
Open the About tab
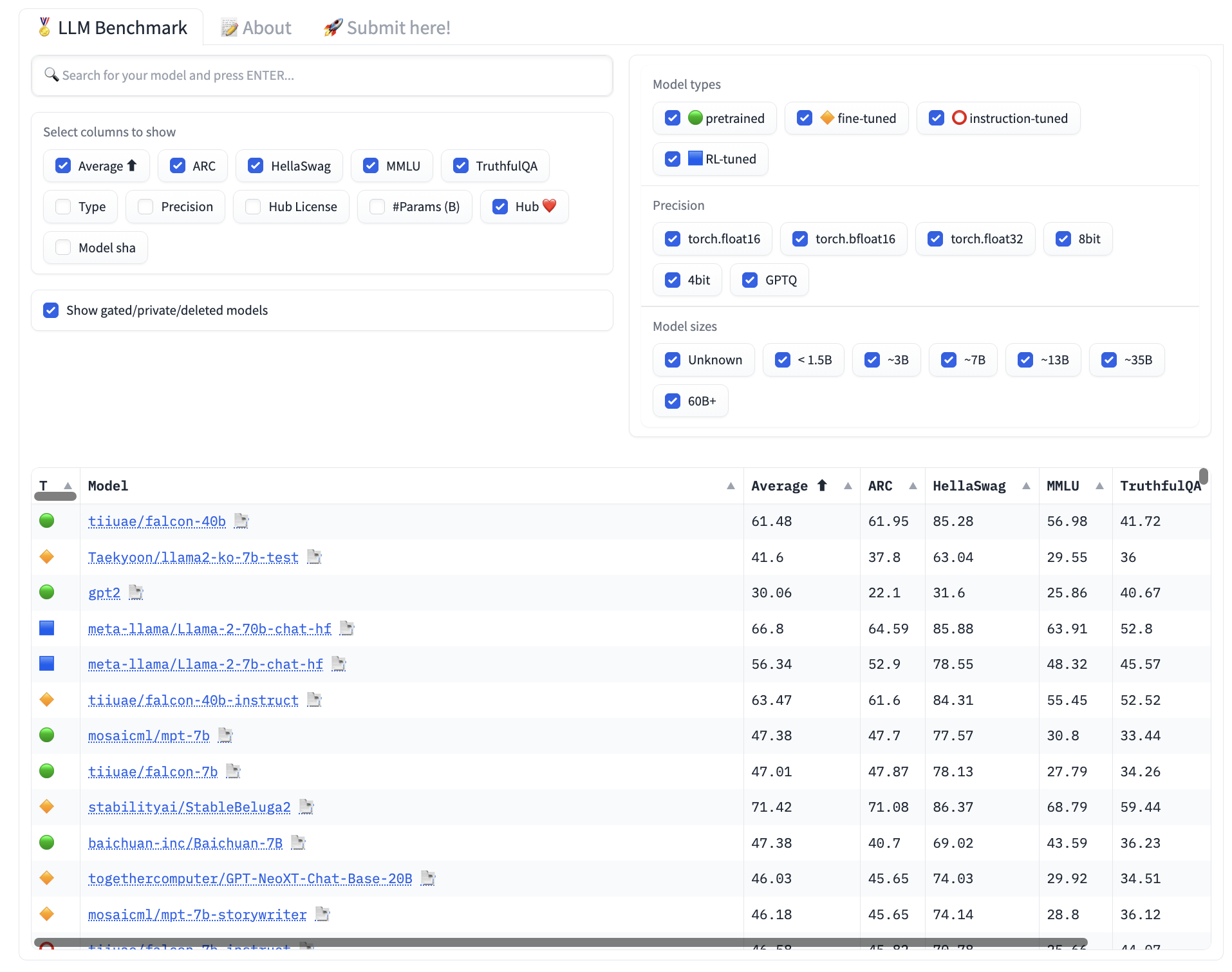[256, 28]
